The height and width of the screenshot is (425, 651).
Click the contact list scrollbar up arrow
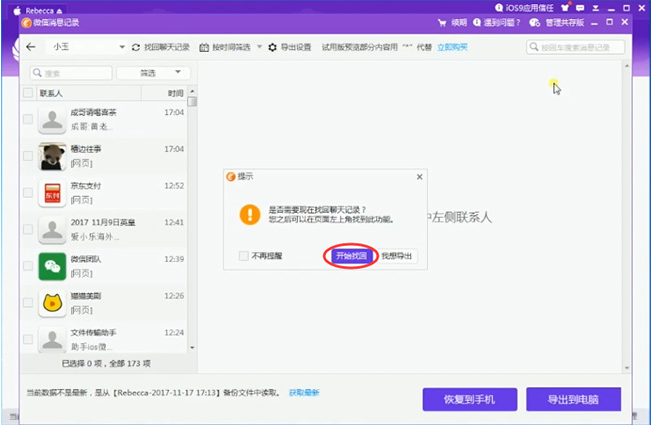click(x=192, y=91)
